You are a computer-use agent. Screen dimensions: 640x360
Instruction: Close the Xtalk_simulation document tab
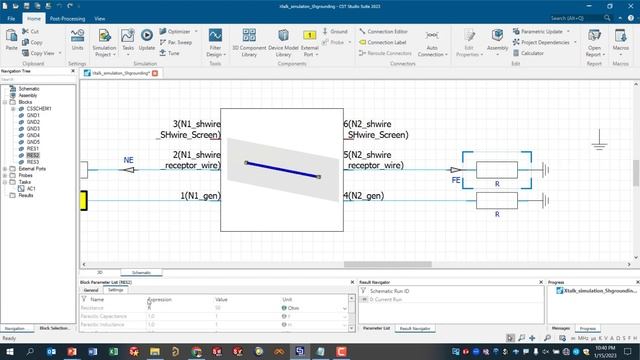click(155, 73)
